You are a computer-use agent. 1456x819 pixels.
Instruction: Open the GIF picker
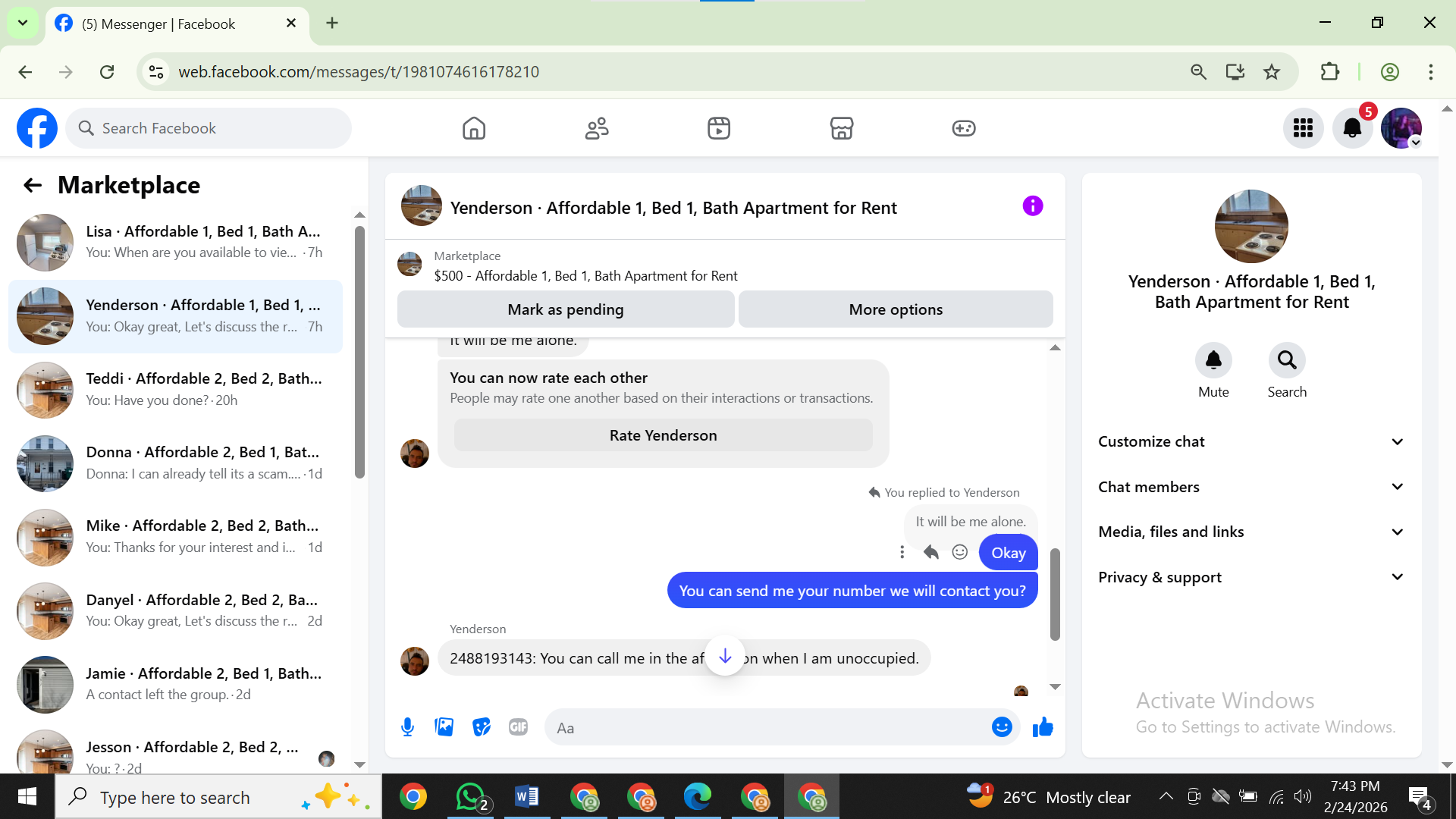518,727
